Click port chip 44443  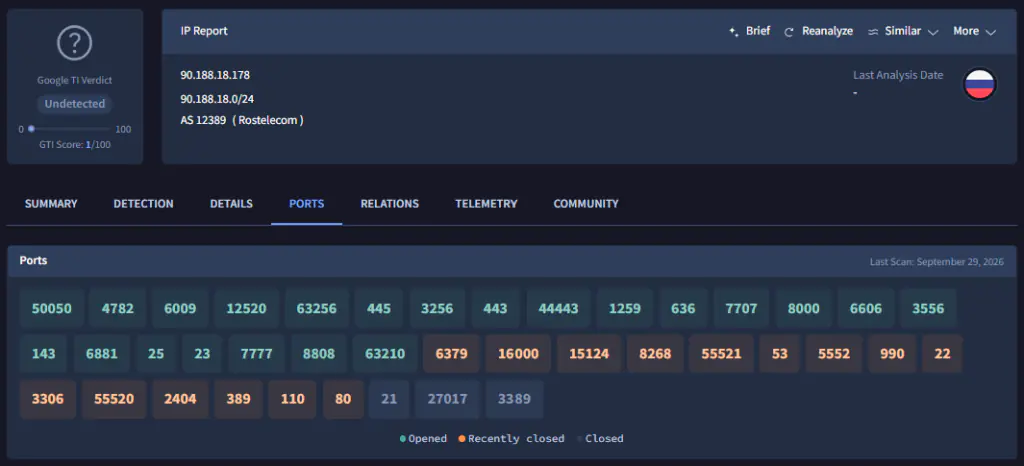tap(558, 309)
